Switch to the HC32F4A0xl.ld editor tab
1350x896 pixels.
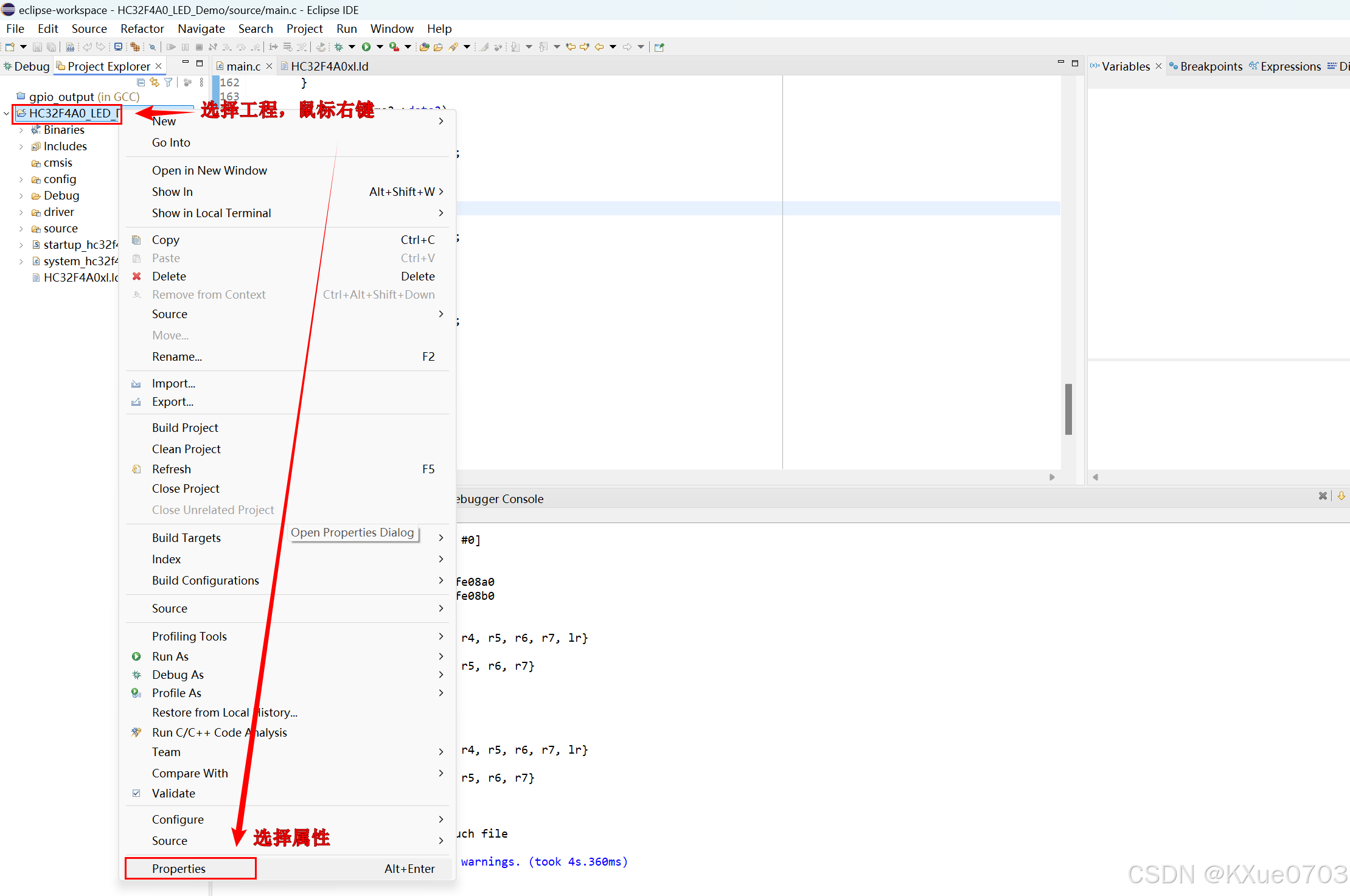tap(329, 66)
